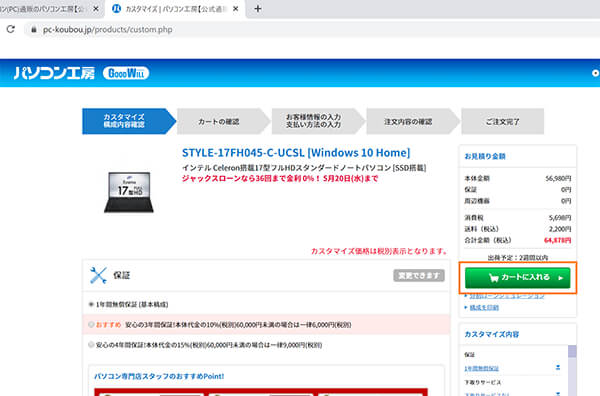Screen dimensions: 600x396
Task: Click the パソコン工房 logo
Action: 54,73
